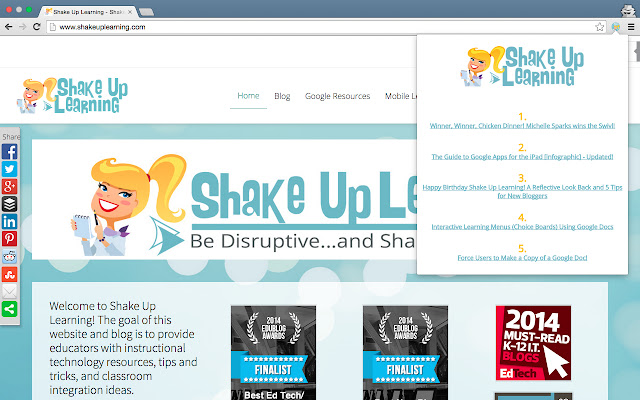Share by email envelope icon

[x=9, y=291]
